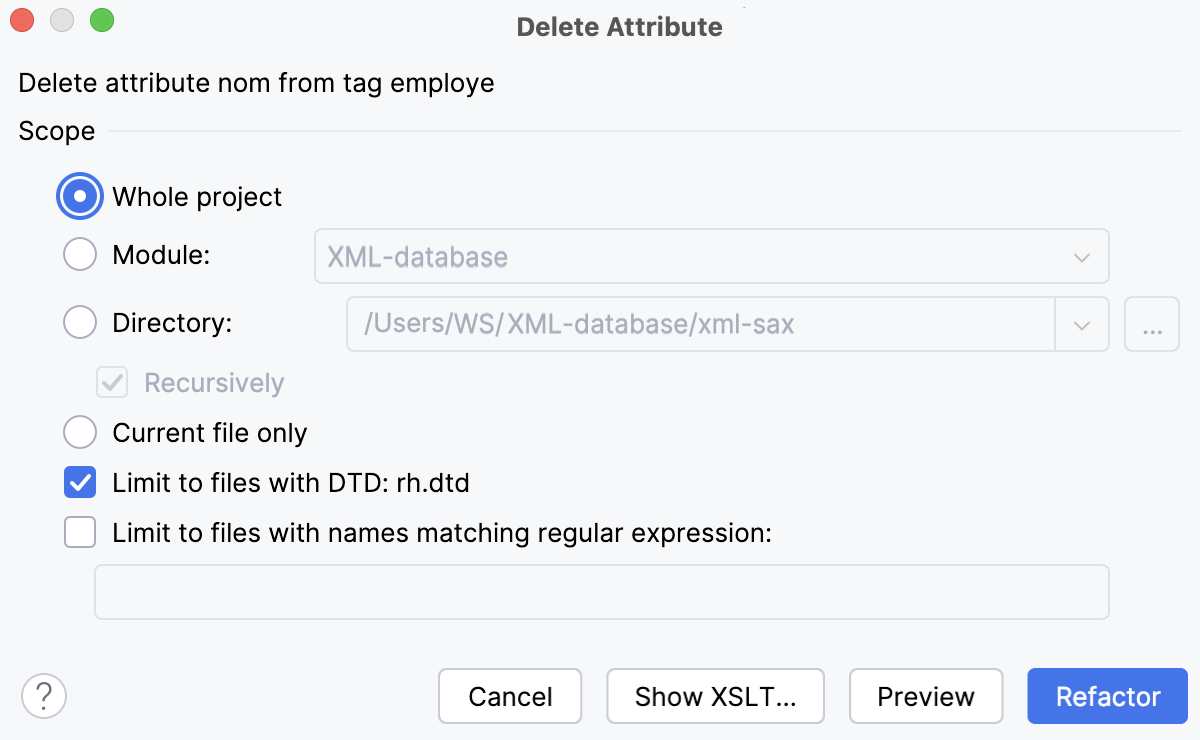
Task: Open the XML-database module dropdown
Action: pos(712,256)
